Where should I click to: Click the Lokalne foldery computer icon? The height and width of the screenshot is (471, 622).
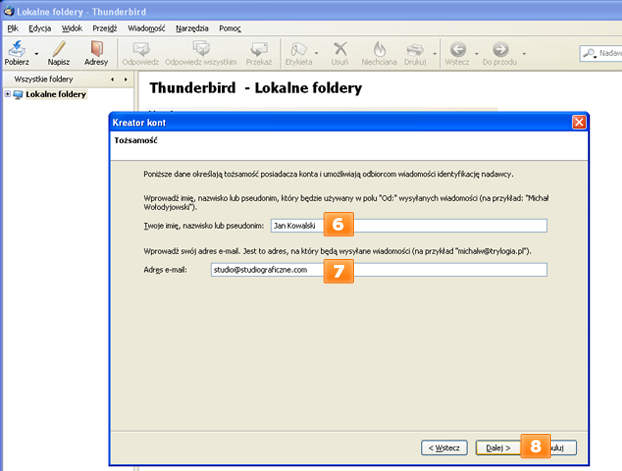(18, 94)
